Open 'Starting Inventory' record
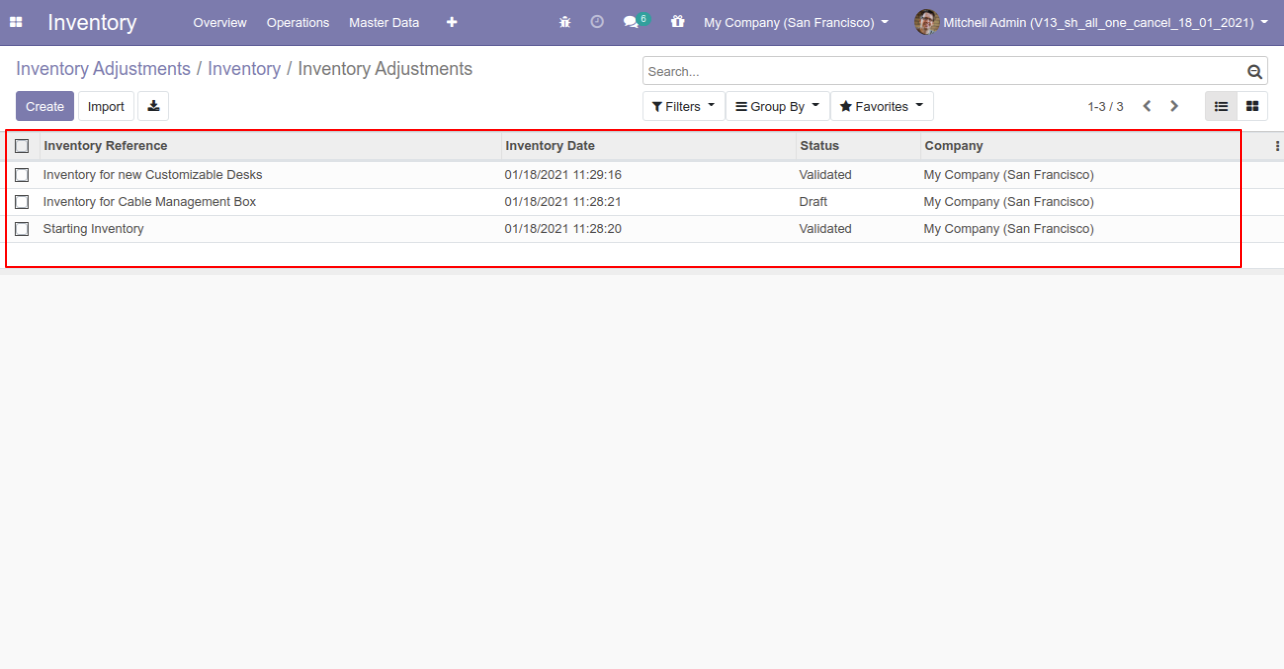This screenshot has height=669, width=1284. tap(93, 229)
